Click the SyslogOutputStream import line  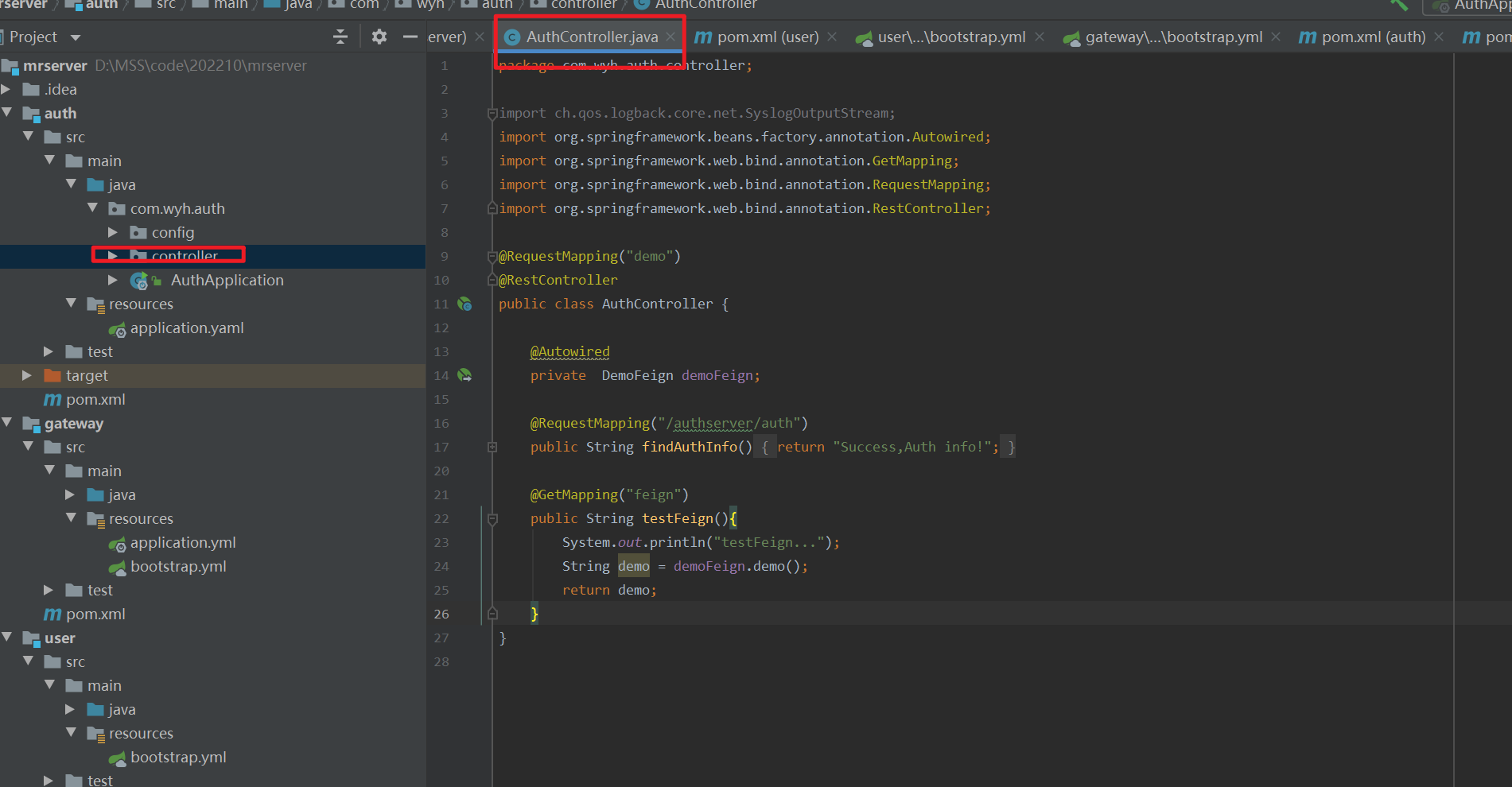(697, 113)
